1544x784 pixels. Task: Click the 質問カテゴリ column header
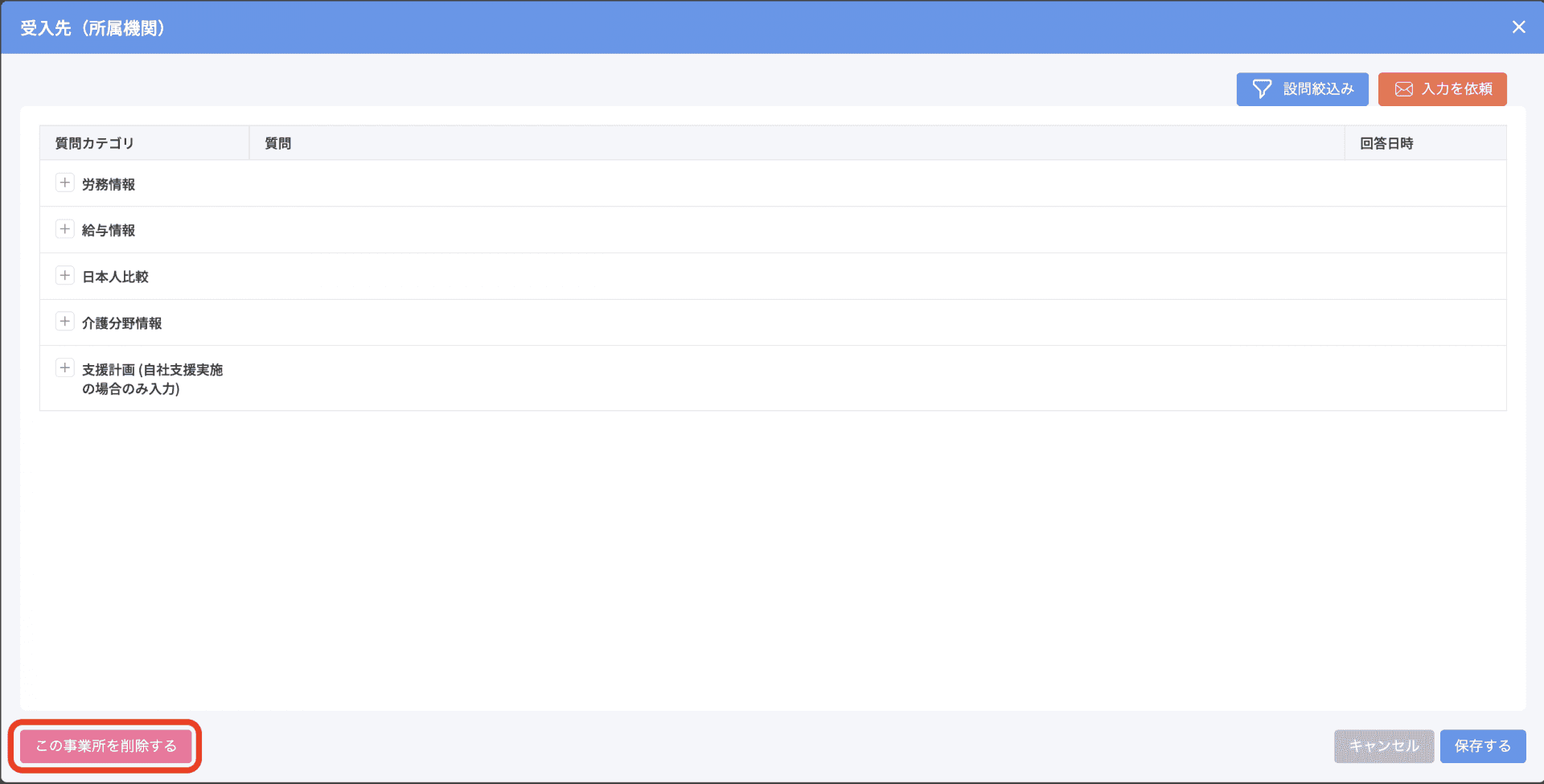(x=94, y=143)
